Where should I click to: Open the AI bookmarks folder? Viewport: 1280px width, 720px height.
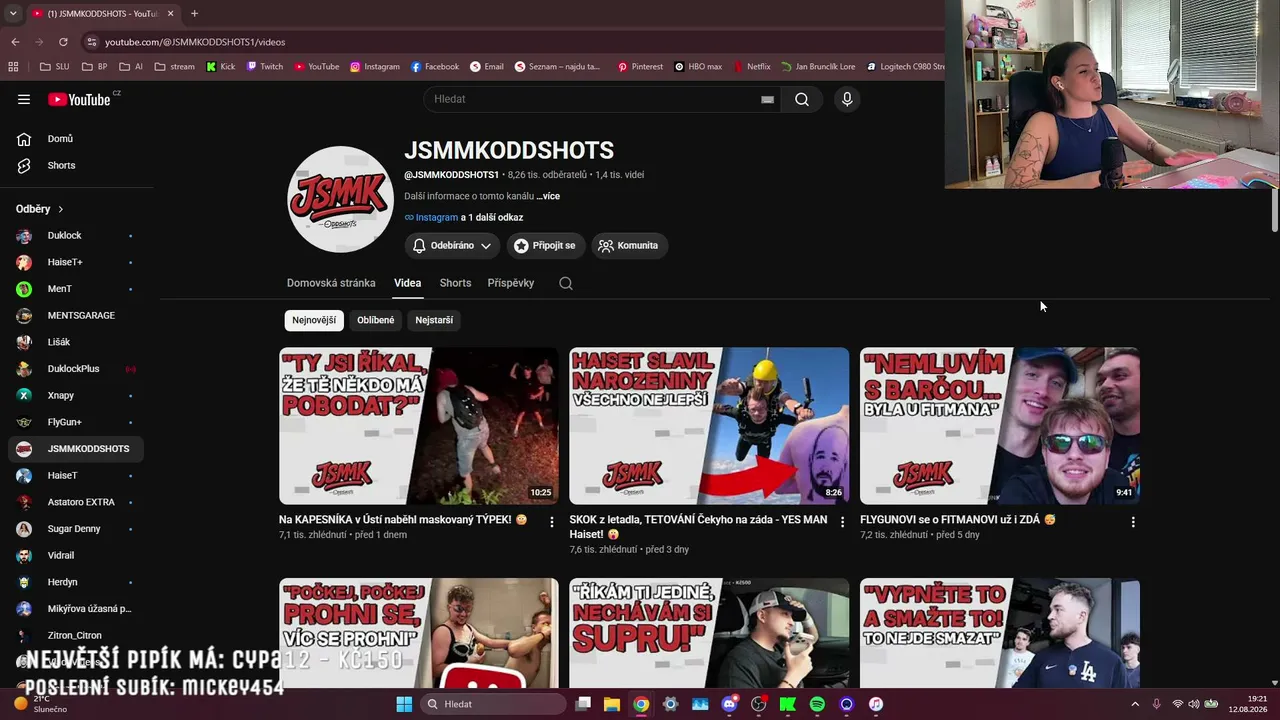[x=131, y=67]
